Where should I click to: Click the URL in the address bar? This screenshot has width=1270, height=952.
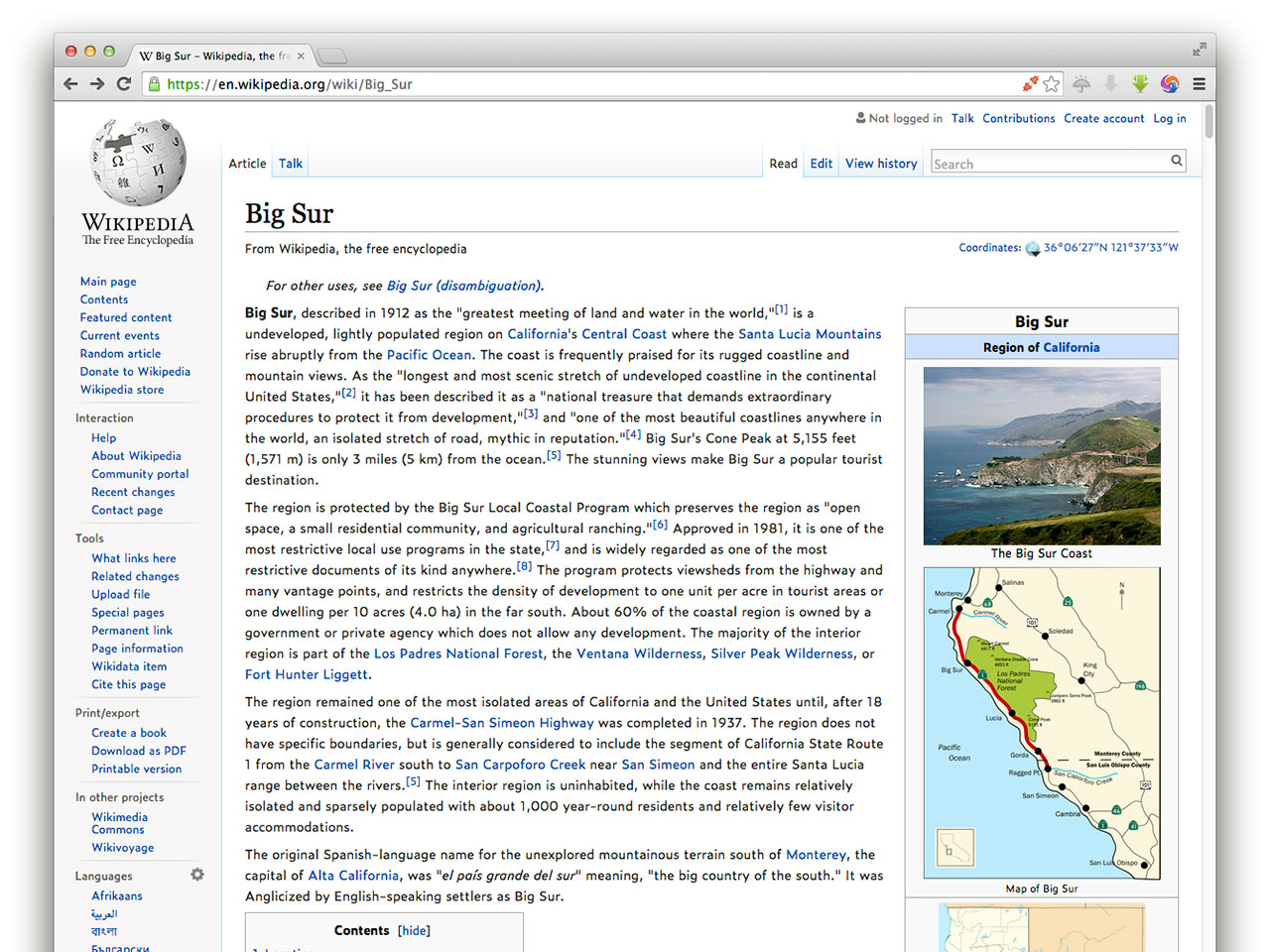(x=290, y=84)
